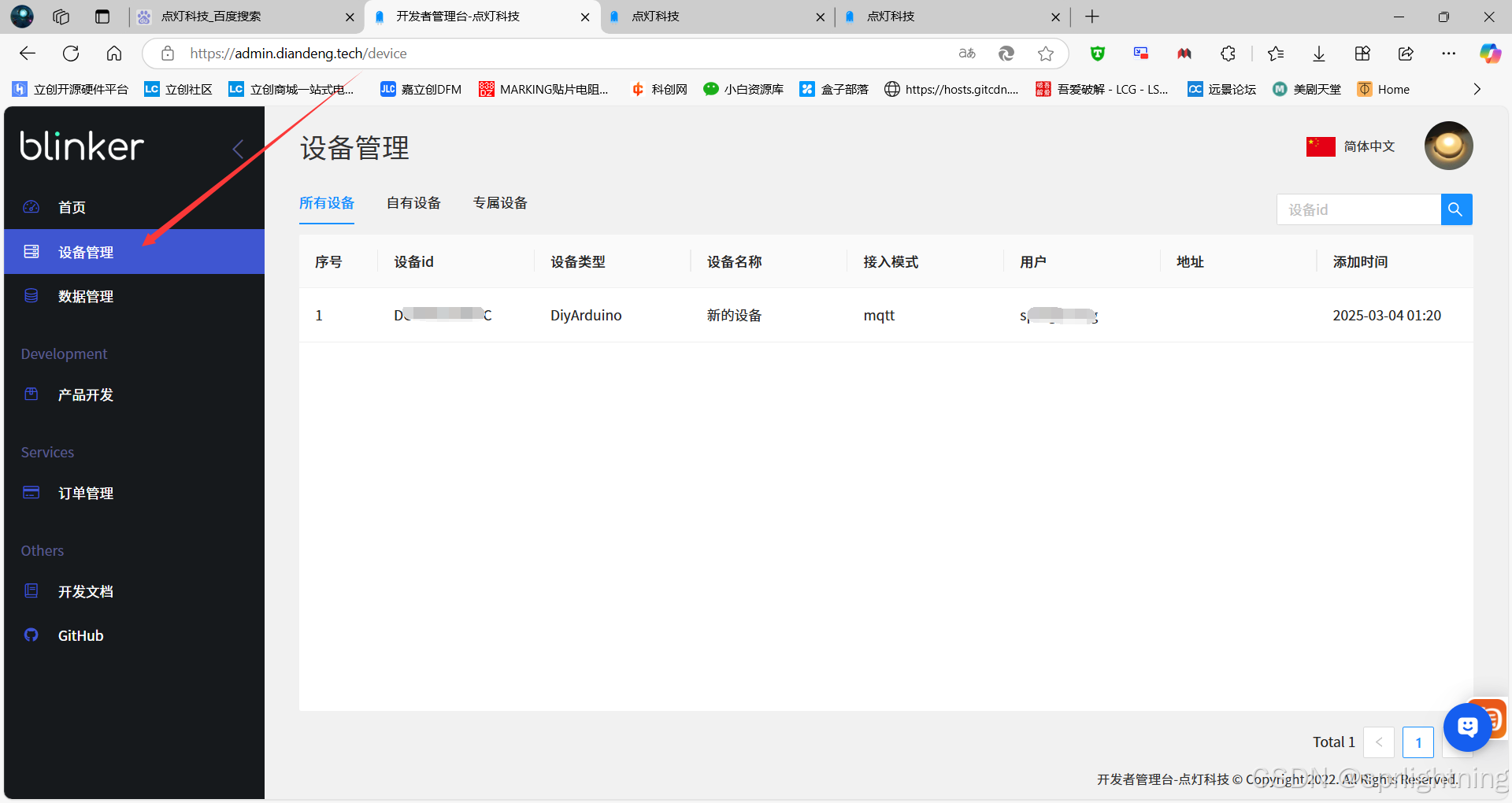Open 立创开源硬件平台 bookmark
1512x803 pixels.
pos(71,89)
